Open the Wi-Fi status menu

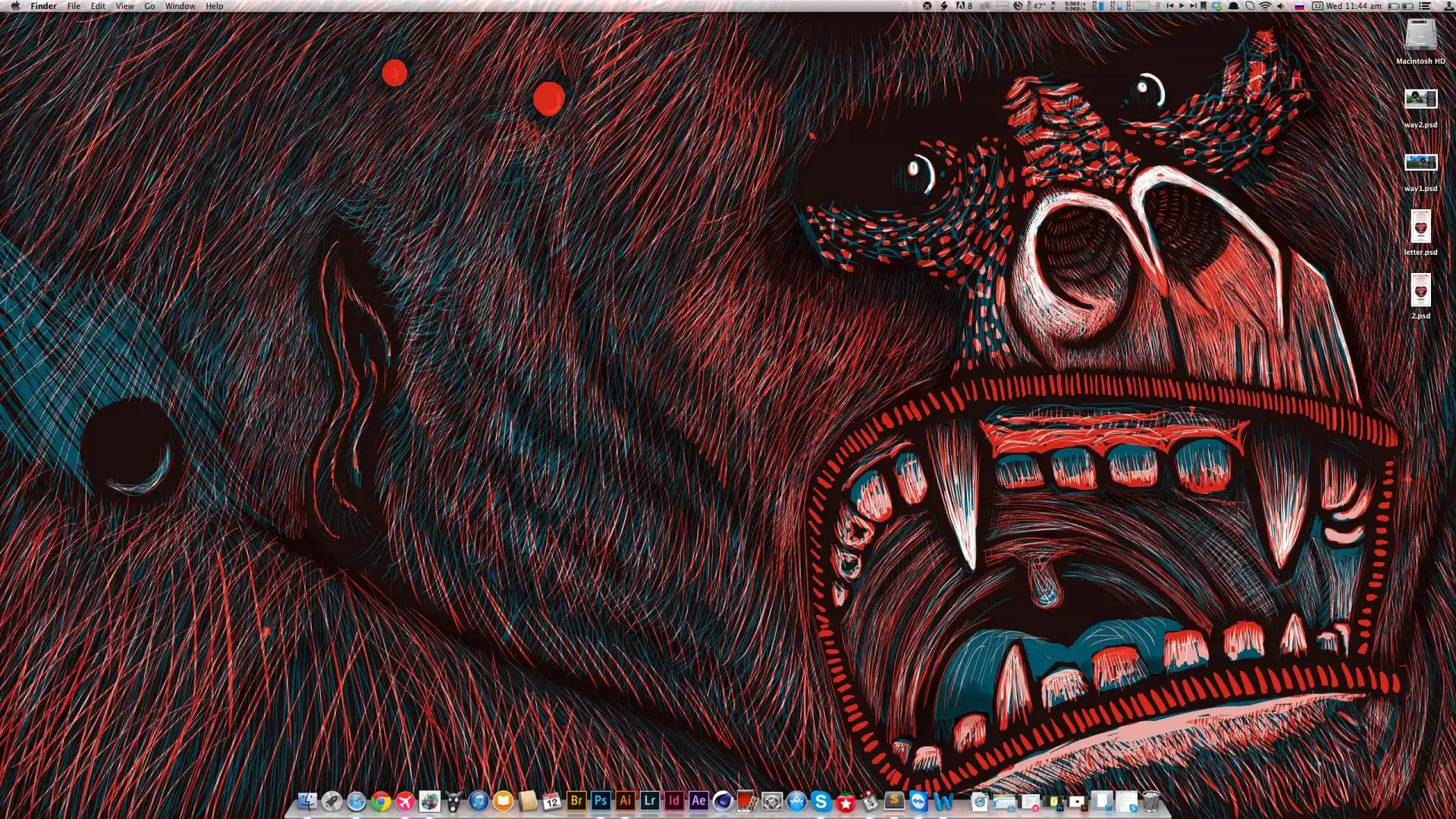(1265, 6)
